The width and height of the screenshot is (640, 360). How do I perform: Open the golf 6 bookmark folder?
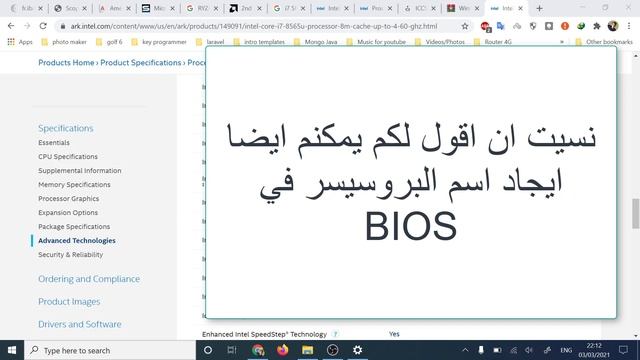click(x=109, y=42)
